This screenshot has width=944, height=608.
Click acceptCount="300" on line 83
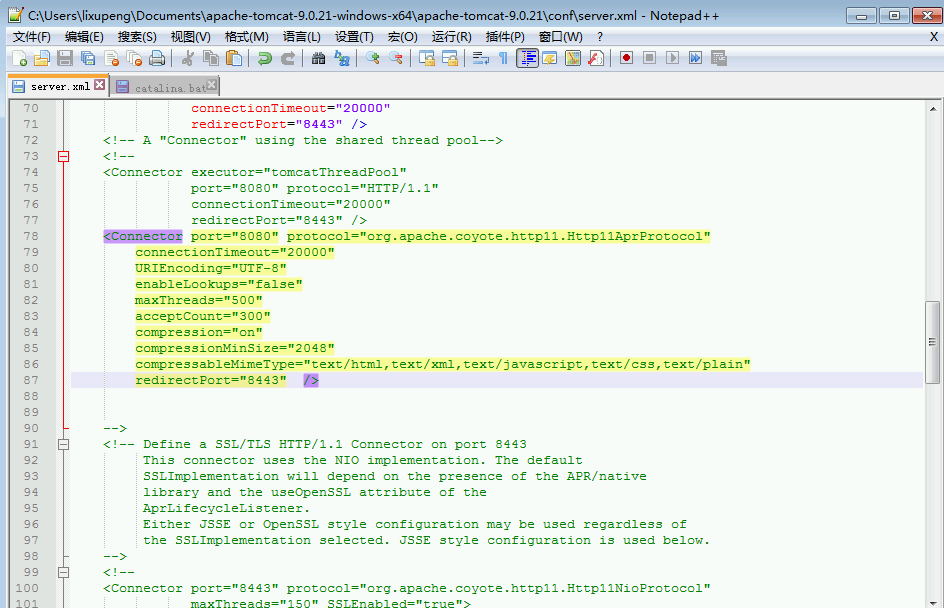[203, 317]
